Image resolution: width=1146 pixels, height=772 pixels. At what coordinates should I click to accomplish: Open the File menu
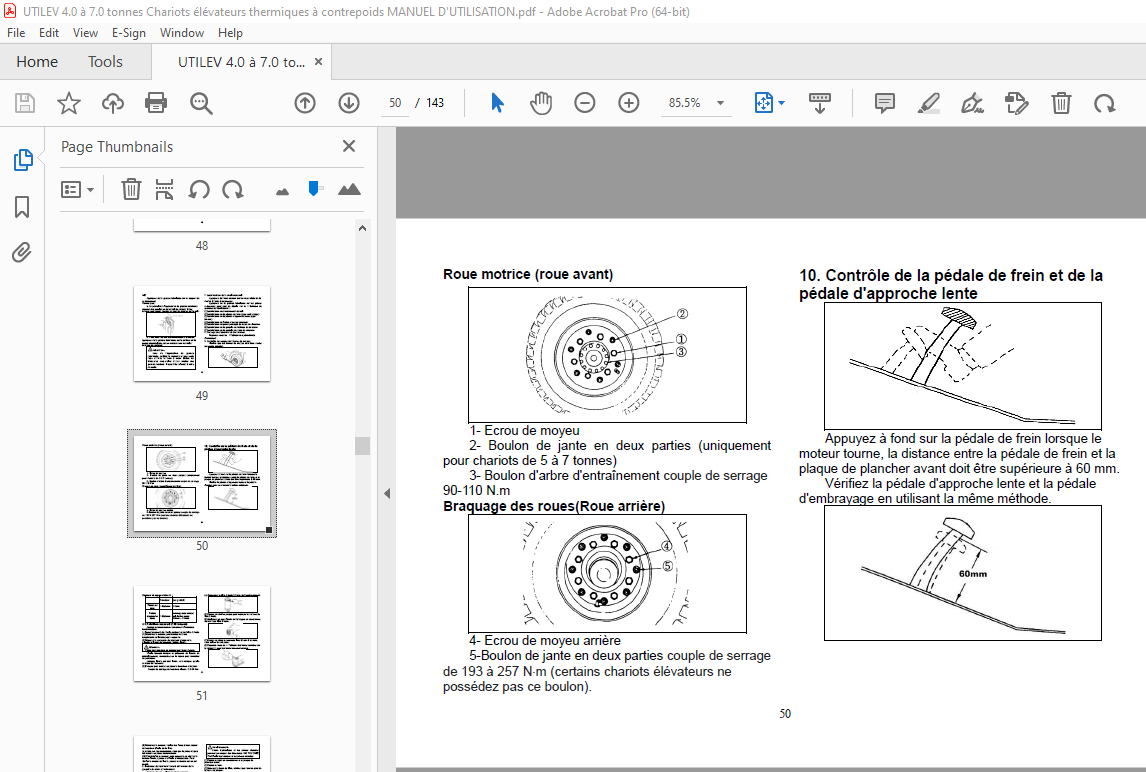click(16, 33)
